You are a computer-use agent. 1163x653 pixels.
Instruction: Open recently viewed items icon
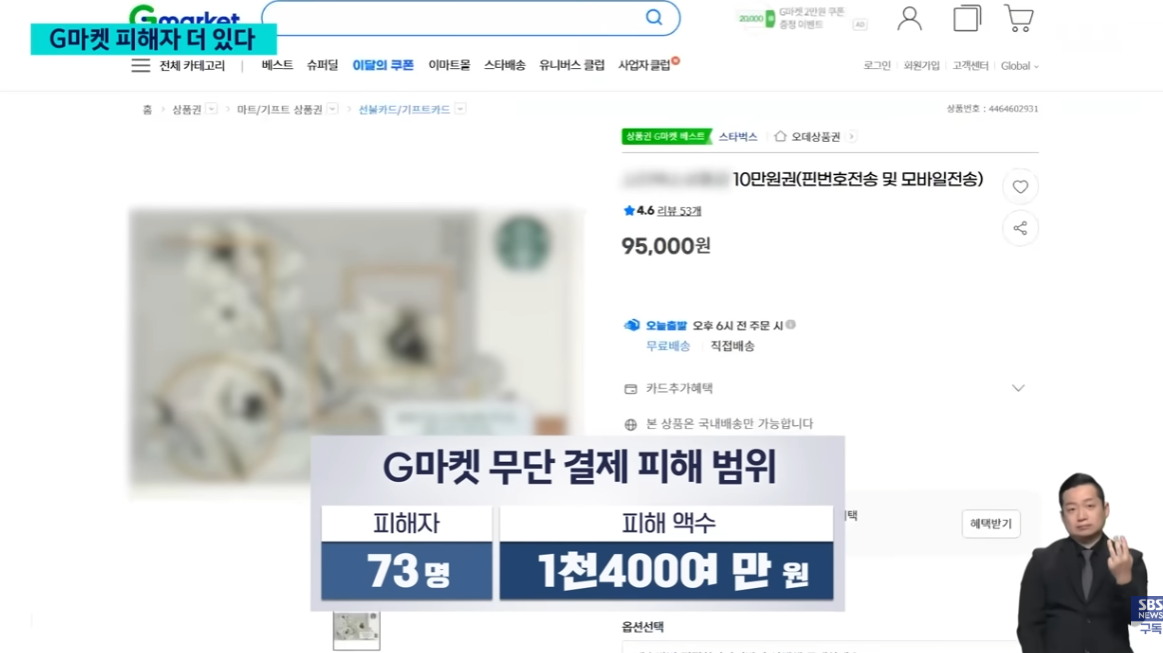pos(966,19)
